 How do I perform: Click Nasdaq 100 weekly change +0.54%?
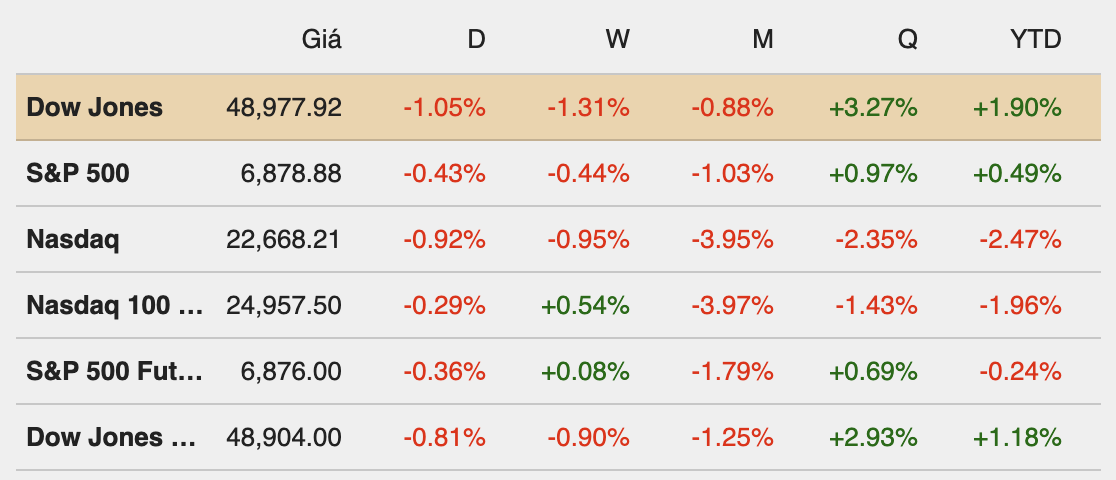(585, 305)
